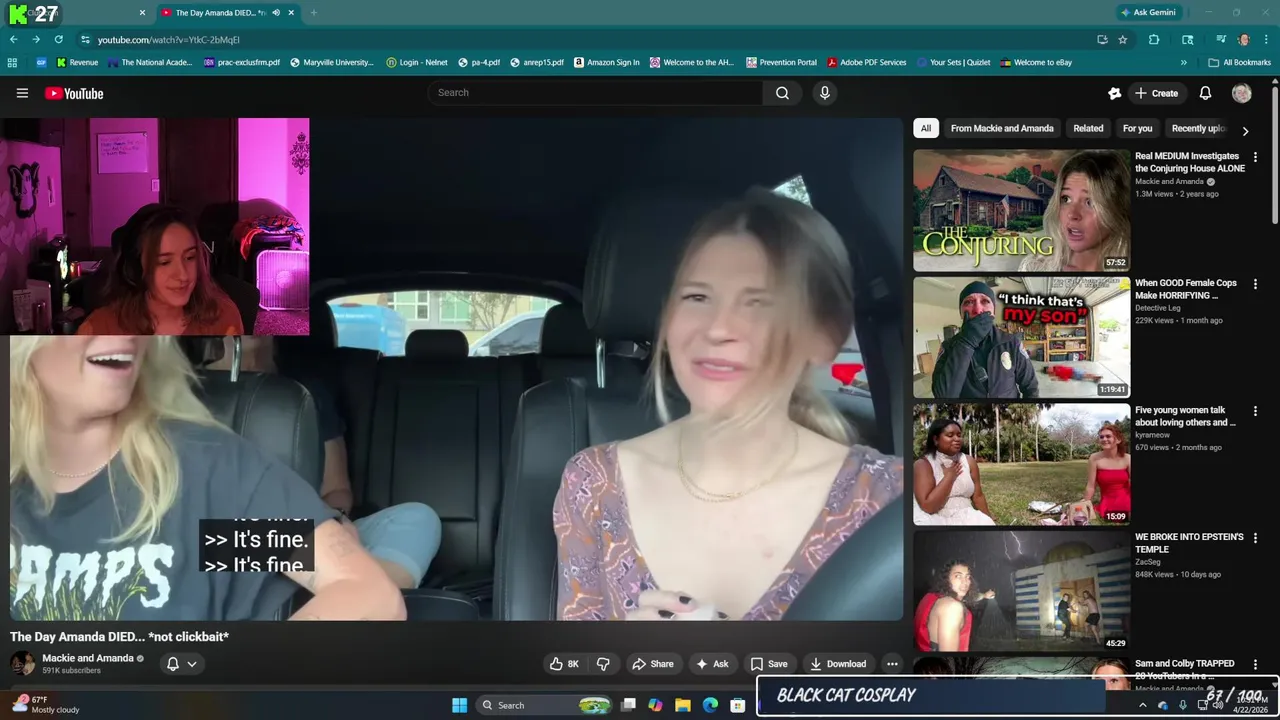
Task: Open the Chrome apps grid in bookmarks bar
Action: pos(12,62)
